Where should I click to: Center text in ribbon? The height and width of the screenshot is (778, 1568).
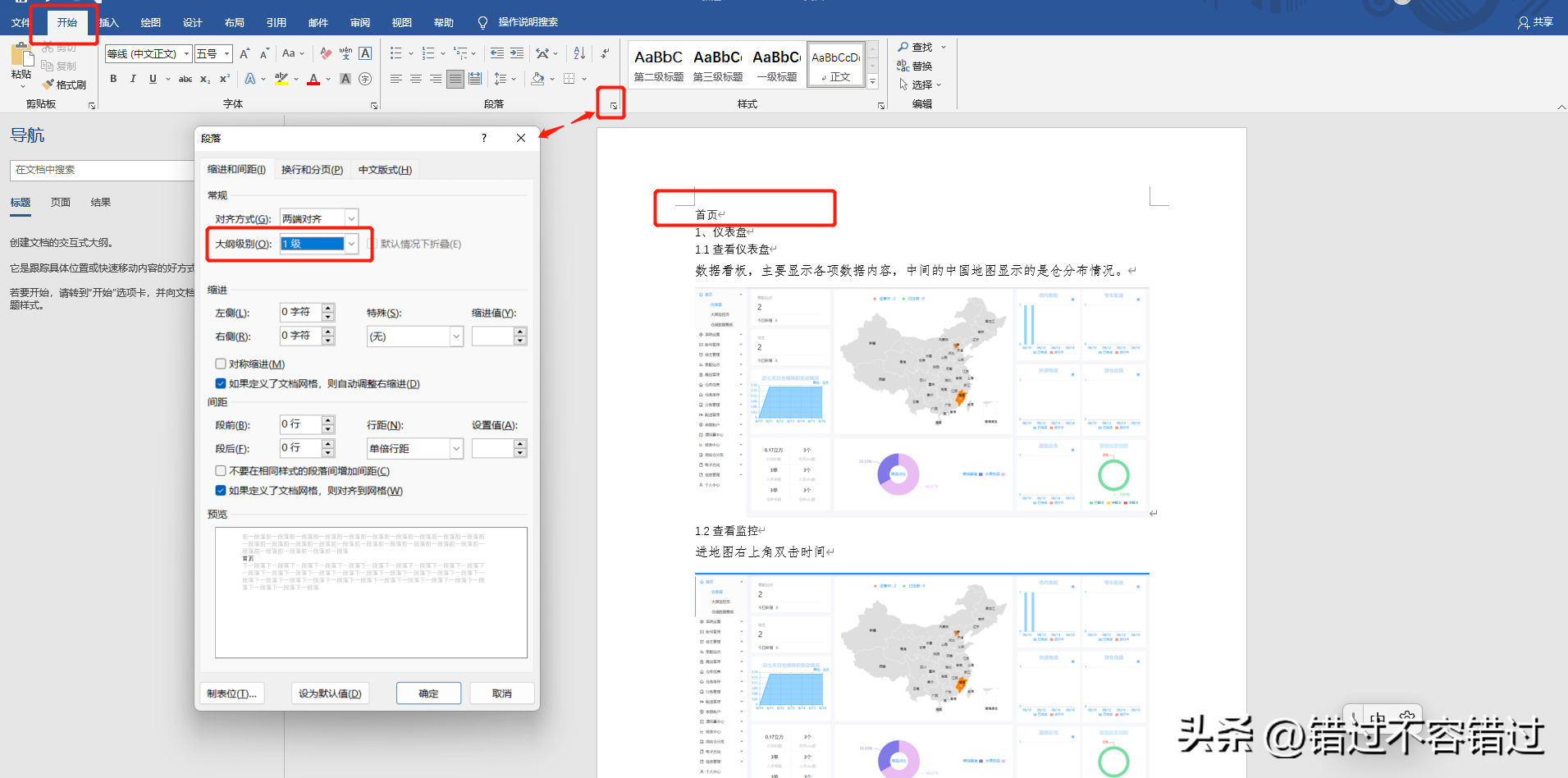(x=416, y=79)
